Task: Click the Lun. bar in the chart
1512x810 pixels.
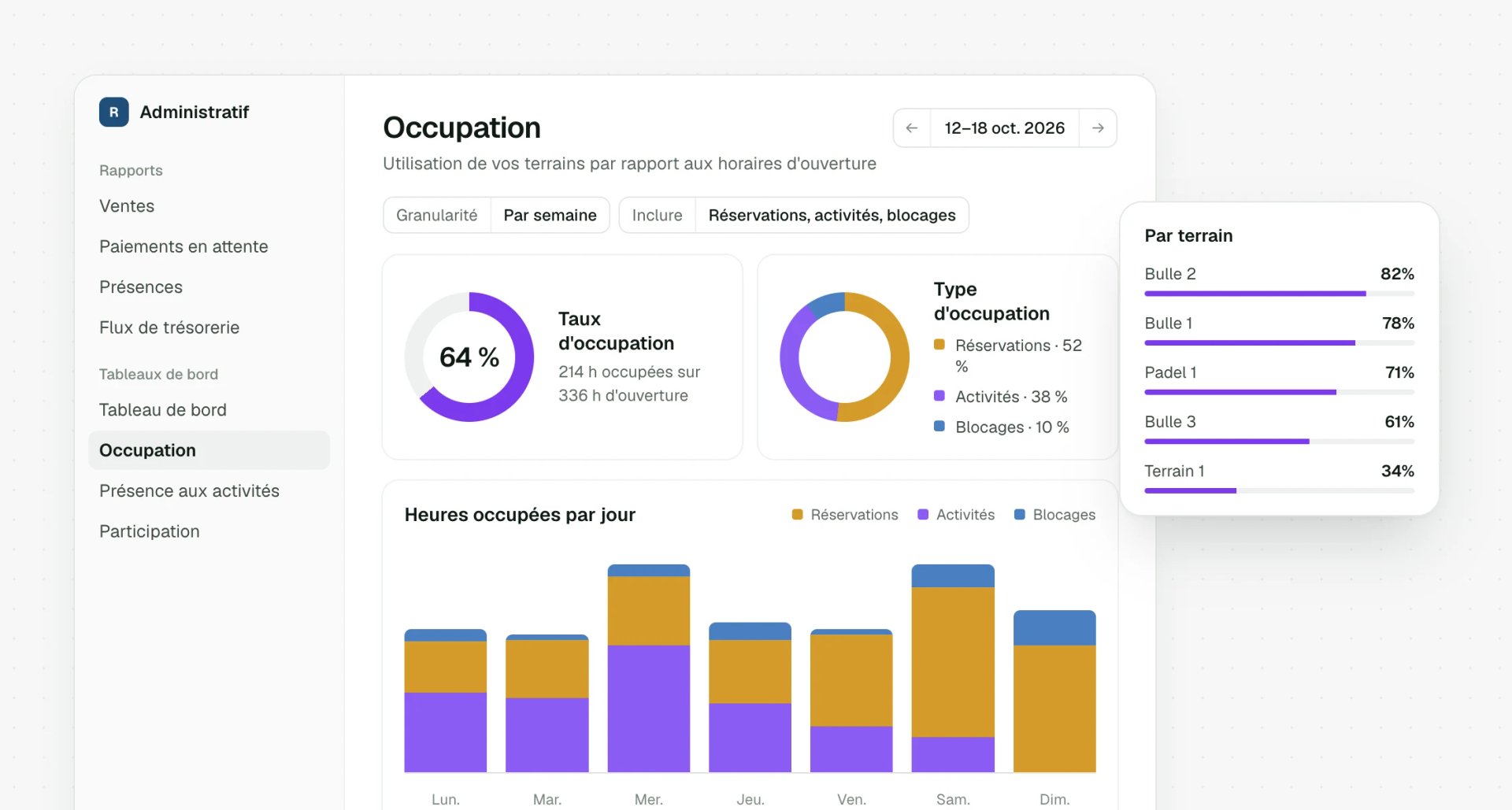Action: click(x=446, y=701)
